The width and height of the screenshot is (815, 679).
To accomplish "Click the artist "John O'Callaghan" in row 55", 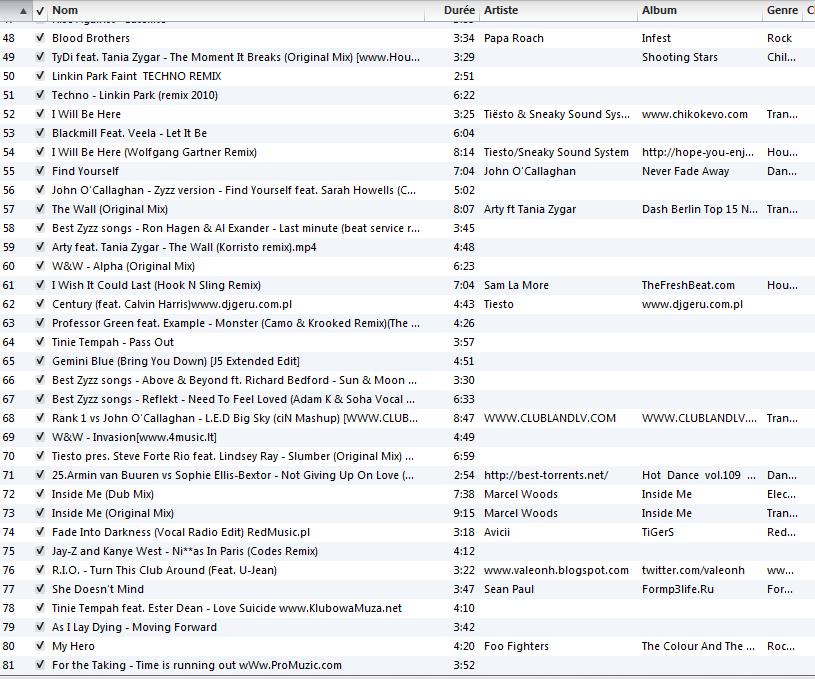I will pyautogui.click(x=530, y=171).
